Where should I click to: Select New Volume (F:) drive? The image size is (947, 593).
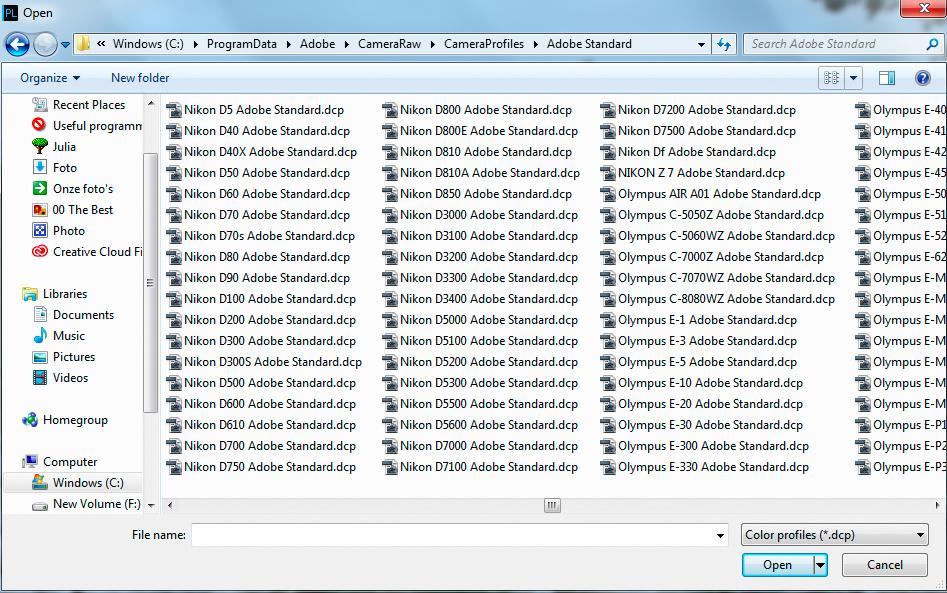[x=86, y=504]
